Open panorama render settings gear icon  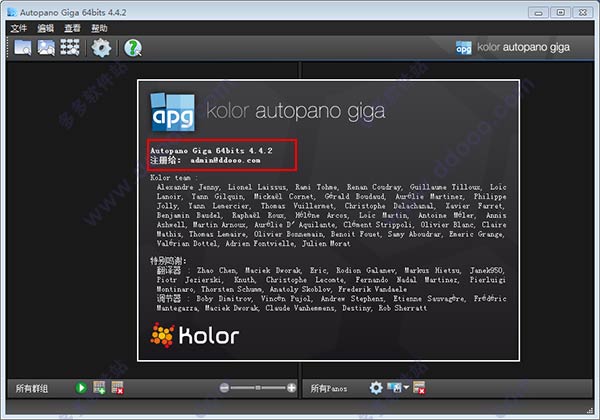(x=376, y=388)
